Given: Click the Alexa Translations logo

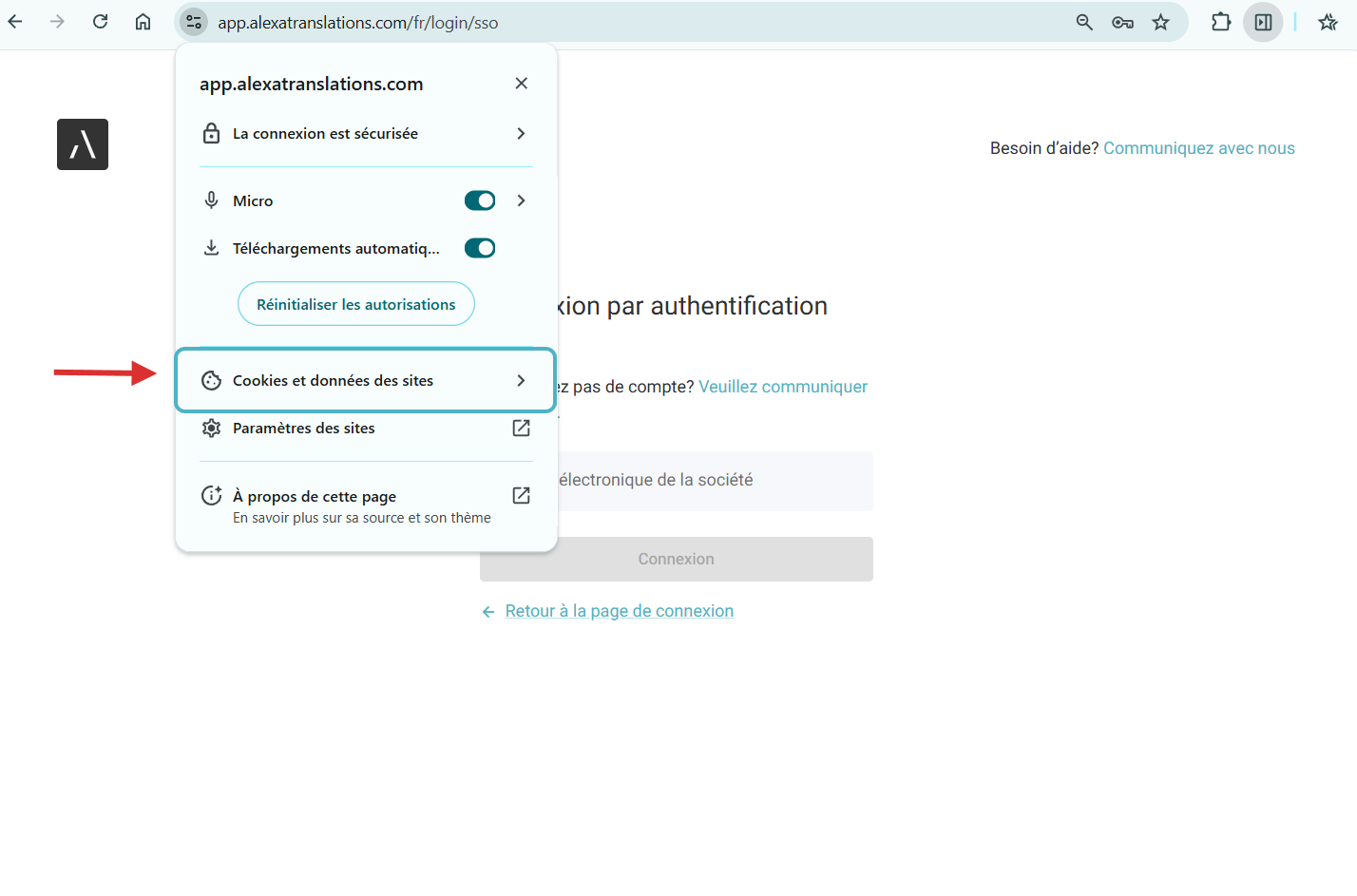Looking at the screenshot, I should 83,144.
